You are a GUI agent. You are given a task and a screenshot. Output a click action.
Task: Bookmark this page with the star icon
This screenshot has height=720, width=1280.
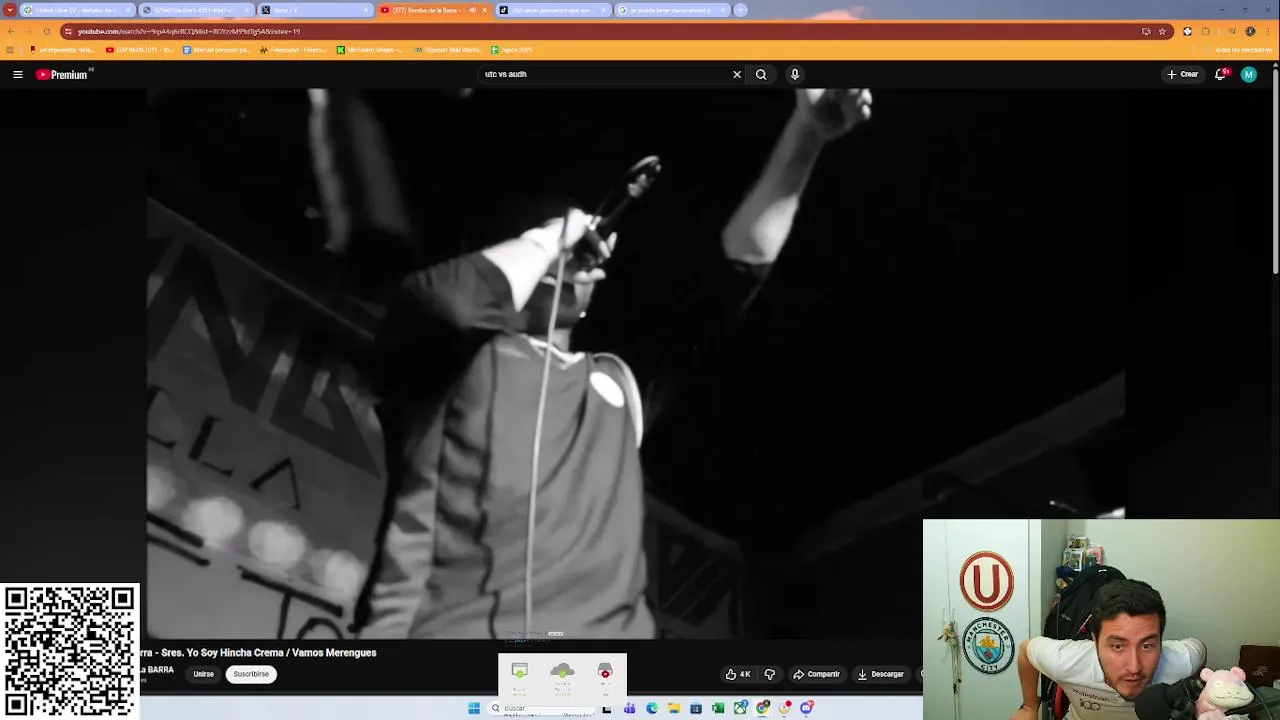(1162, 31)
